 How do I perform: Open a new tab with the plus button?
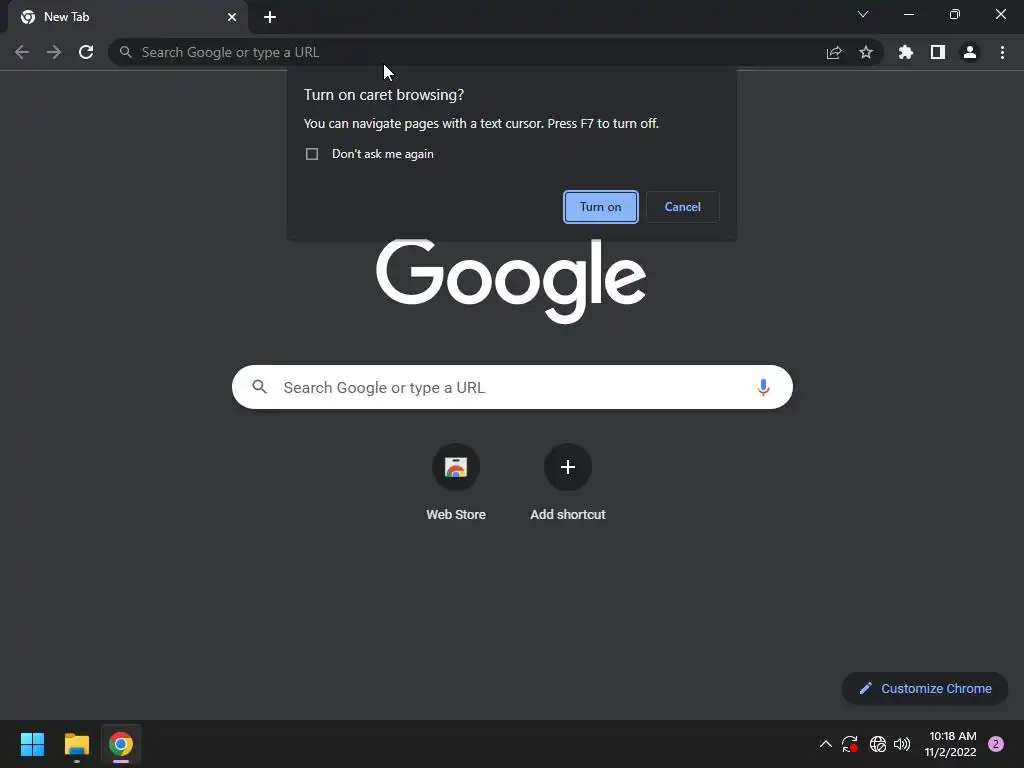click(270, 17)
